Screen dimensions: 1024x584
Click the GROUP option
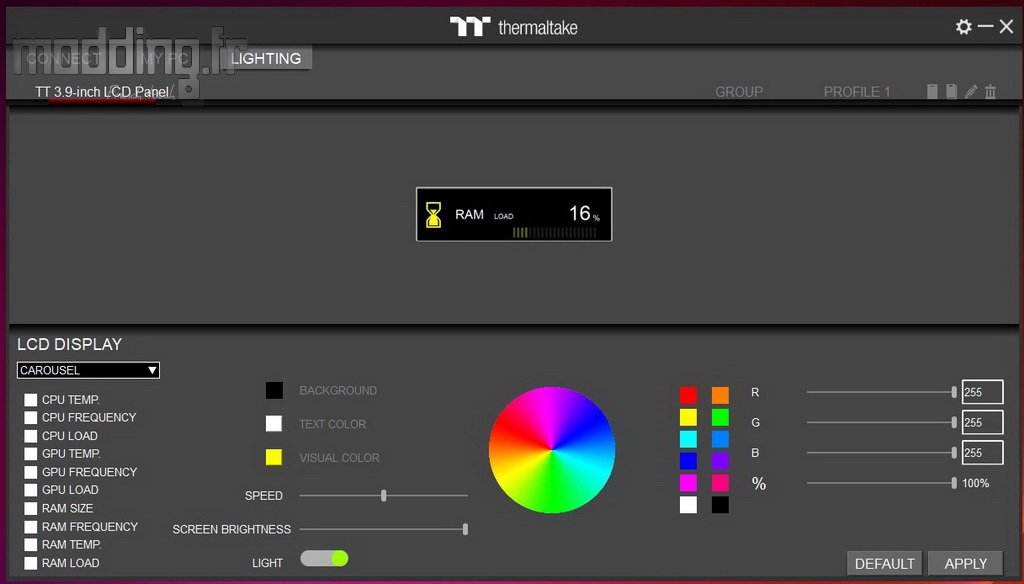click(x=739, y=92)
